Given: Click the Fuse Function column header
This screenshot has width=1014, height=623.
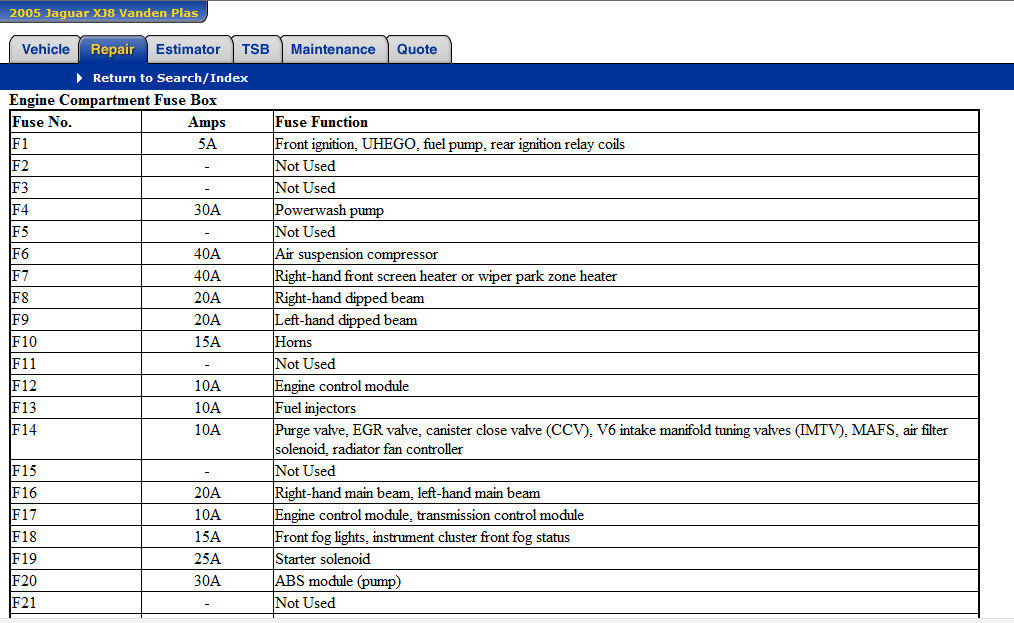Looking at the screenshot, I should point(626,122).
